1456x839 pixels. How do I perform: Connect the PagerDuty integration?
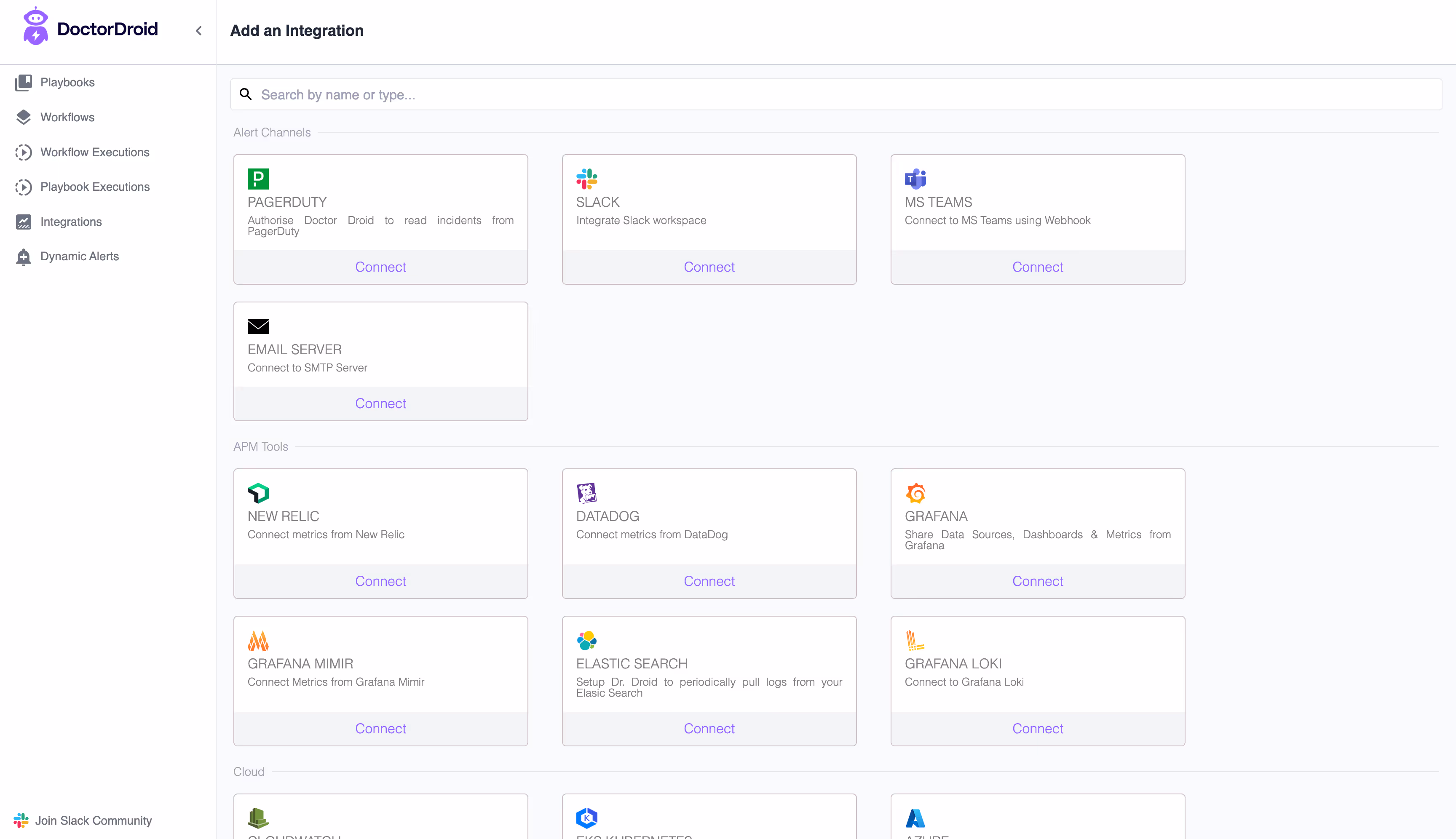380,267
